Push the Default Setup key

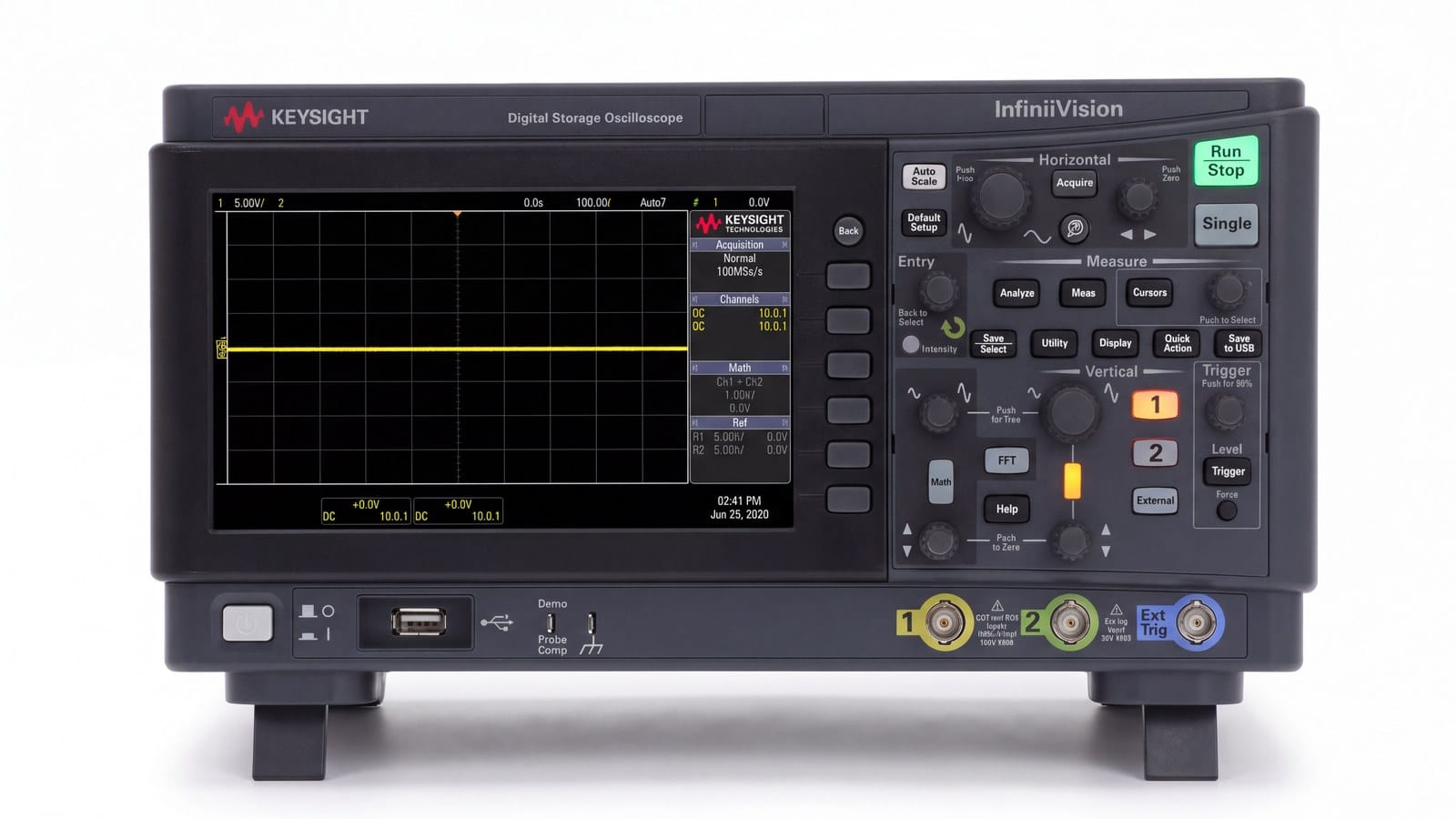click(x=924, y=222)
